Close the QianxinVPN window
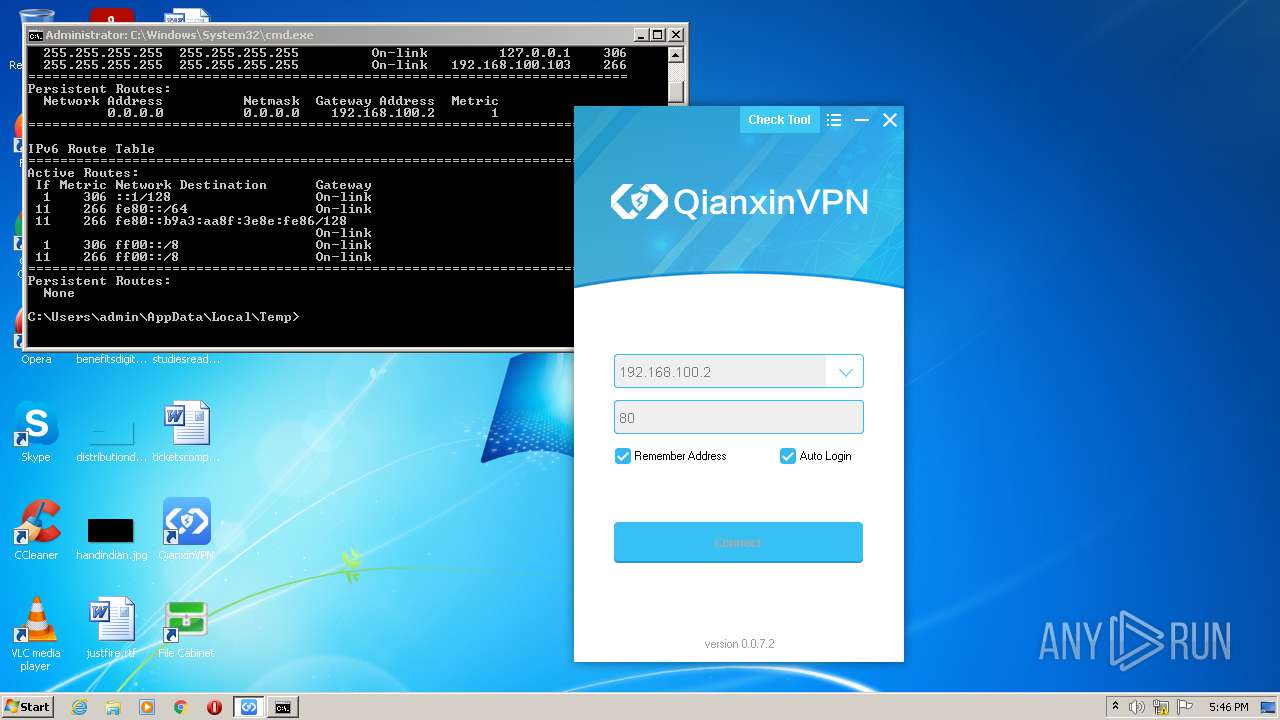The width and height of the screenshot is (1280, 720). point(889,120)
